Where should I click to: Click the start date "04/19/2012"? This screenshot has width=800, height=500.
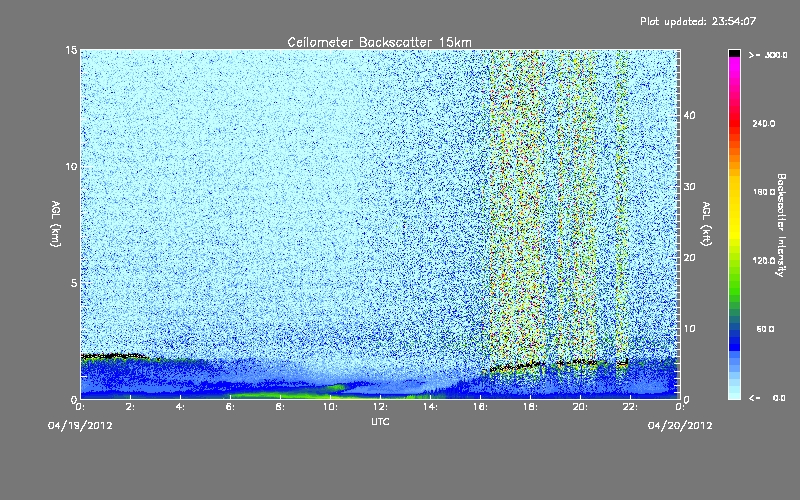coord(80,426)
